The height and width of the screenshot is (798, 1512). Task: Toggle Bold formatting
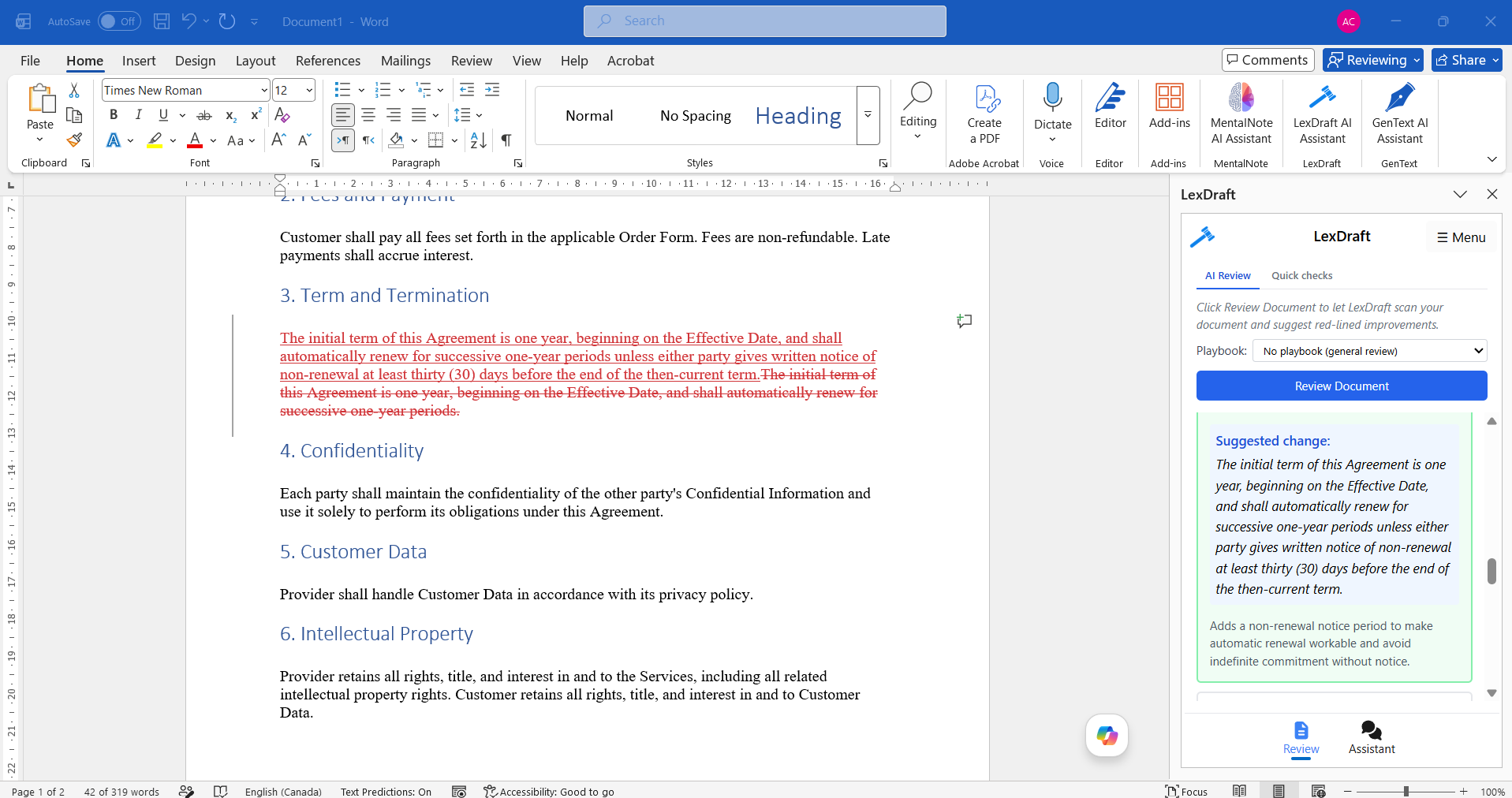coord(114,115)
